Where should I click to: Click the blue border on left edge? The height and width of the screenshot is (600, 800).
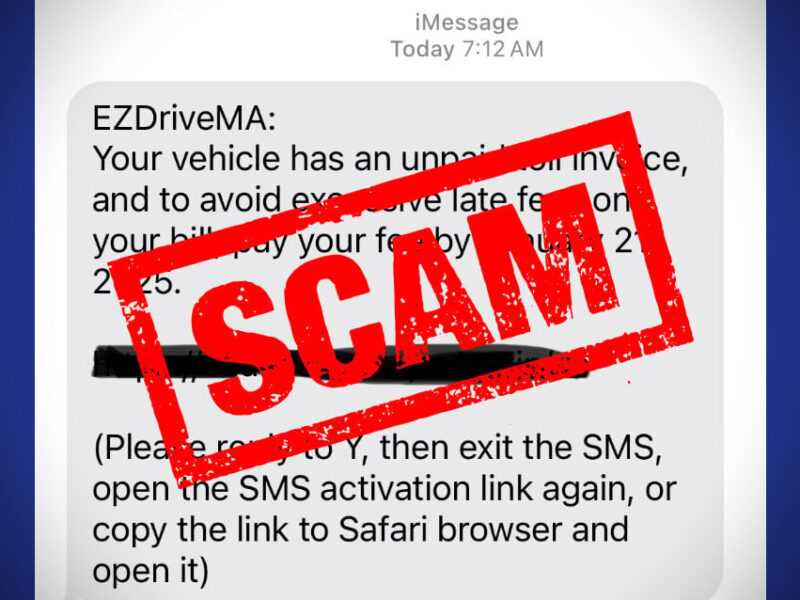pos(17,300)
